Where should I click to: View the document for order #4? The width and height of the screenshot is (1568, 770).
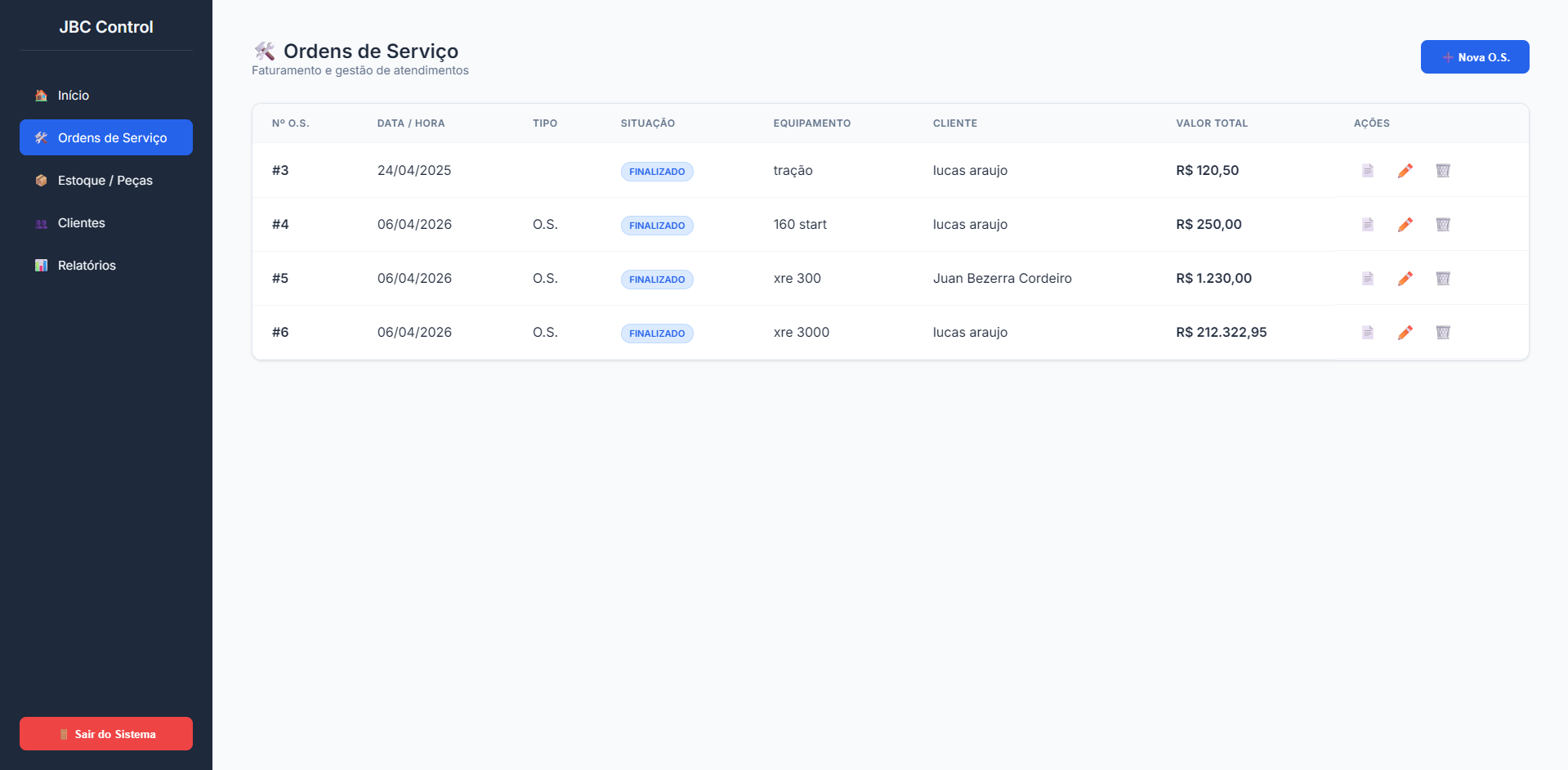point(1367,224)
